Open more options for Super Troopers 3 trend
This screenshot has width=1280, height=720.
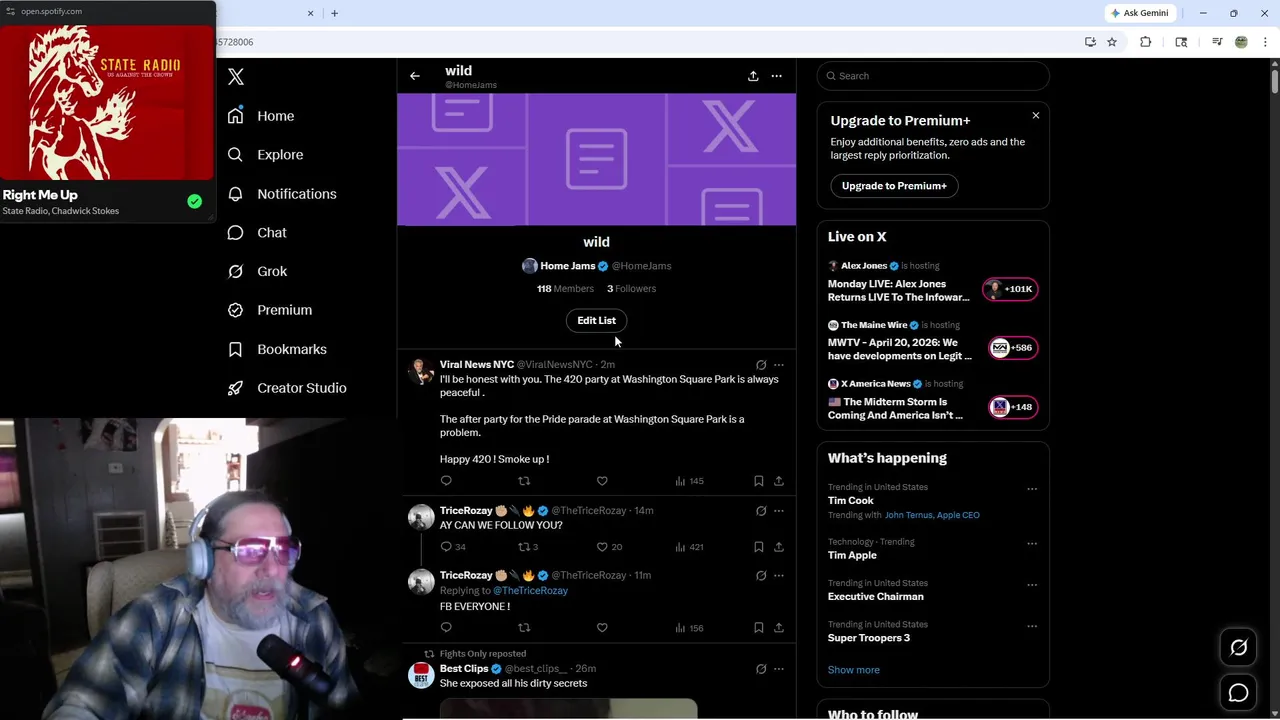[1032, 626]
